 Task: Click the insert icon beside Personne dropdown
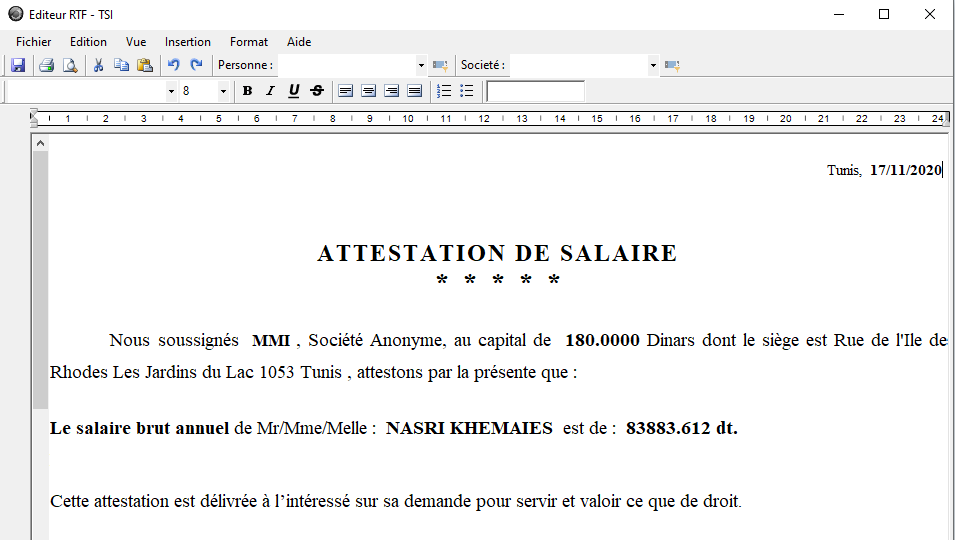(x=440, y=65)
